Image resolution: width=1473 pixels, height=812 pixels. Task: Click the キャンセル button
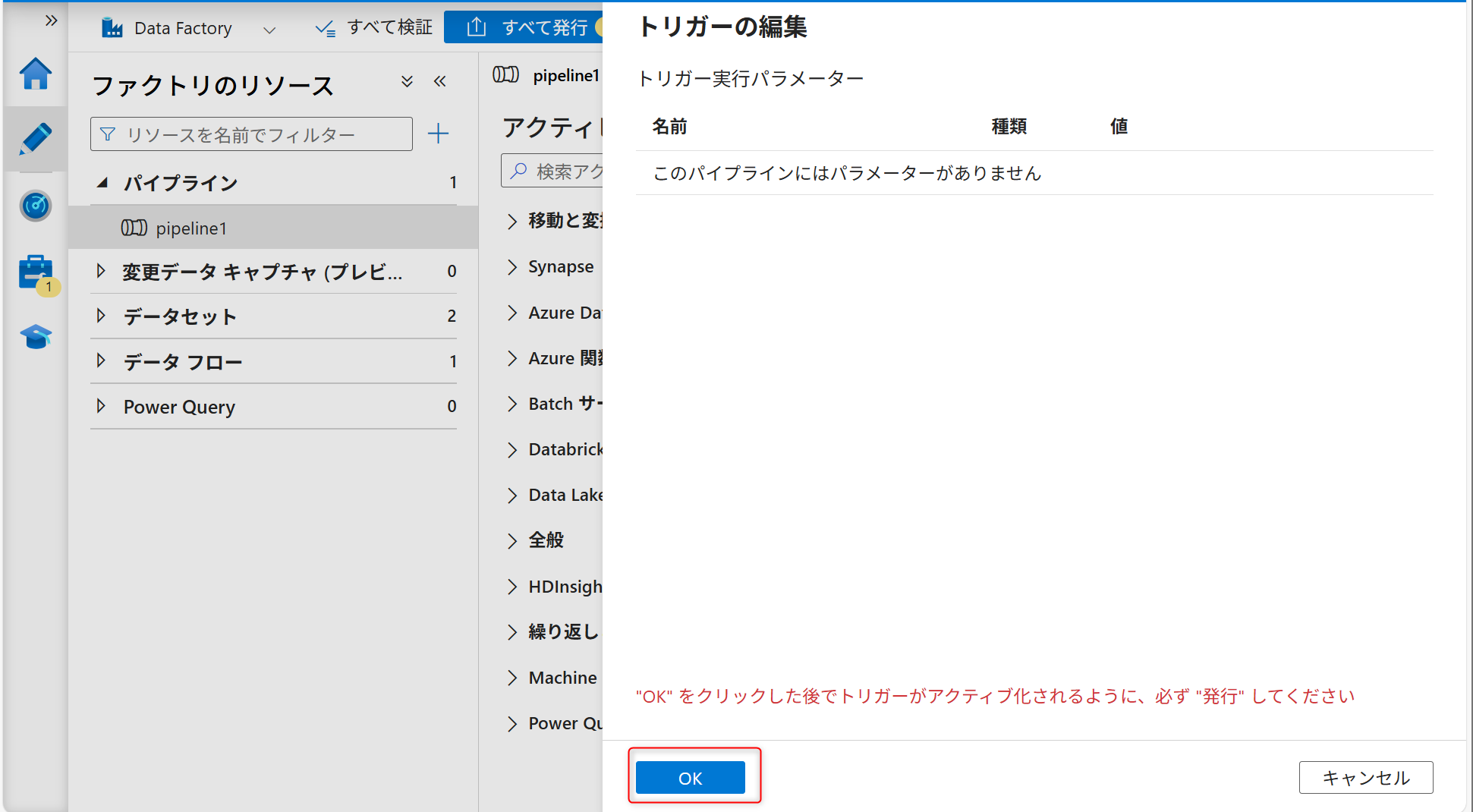click(x=1365, y=778)
